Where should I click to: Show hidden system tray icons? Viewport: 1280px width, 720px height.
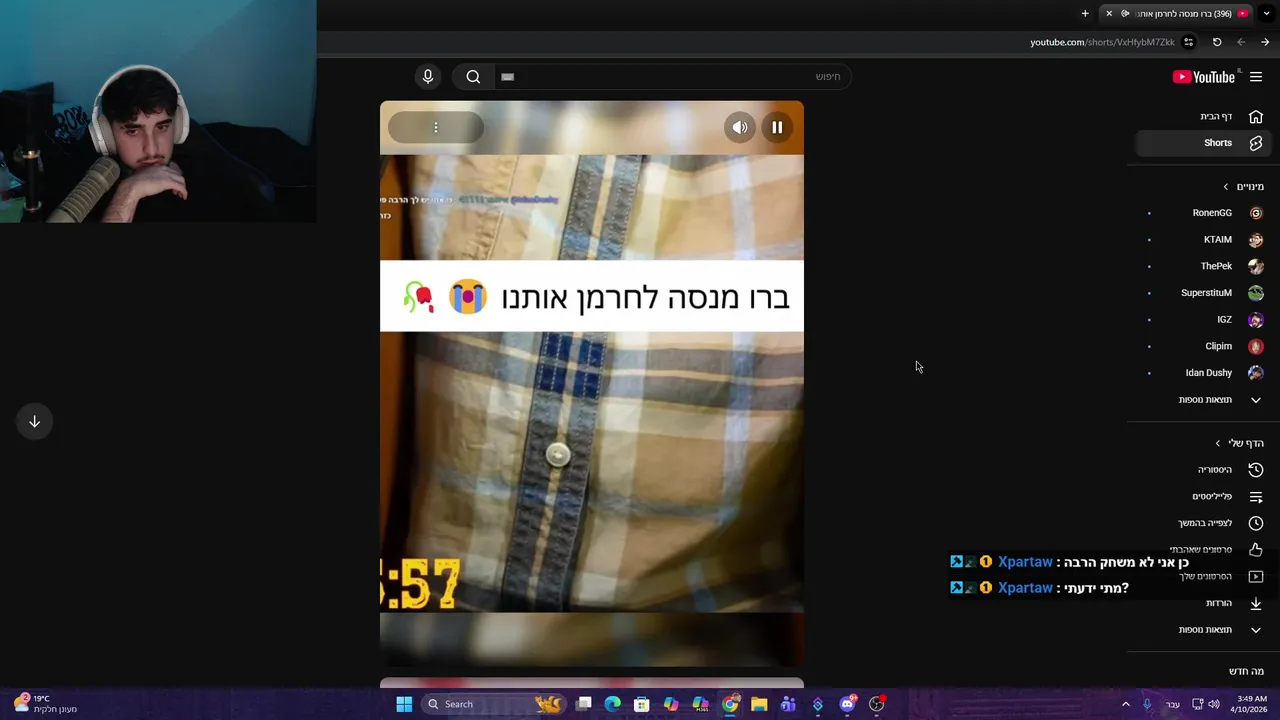pyautogui.click(x=1125, y=704)
